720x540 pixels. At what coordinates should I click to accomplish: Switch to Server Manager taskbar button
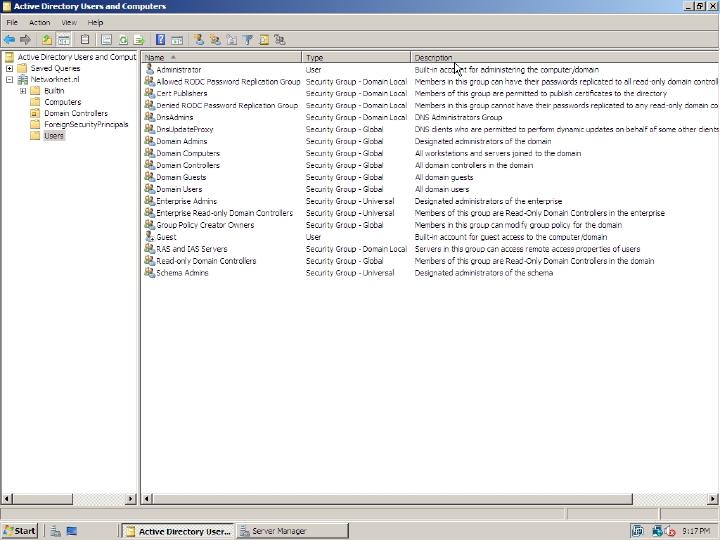[292, 531]
